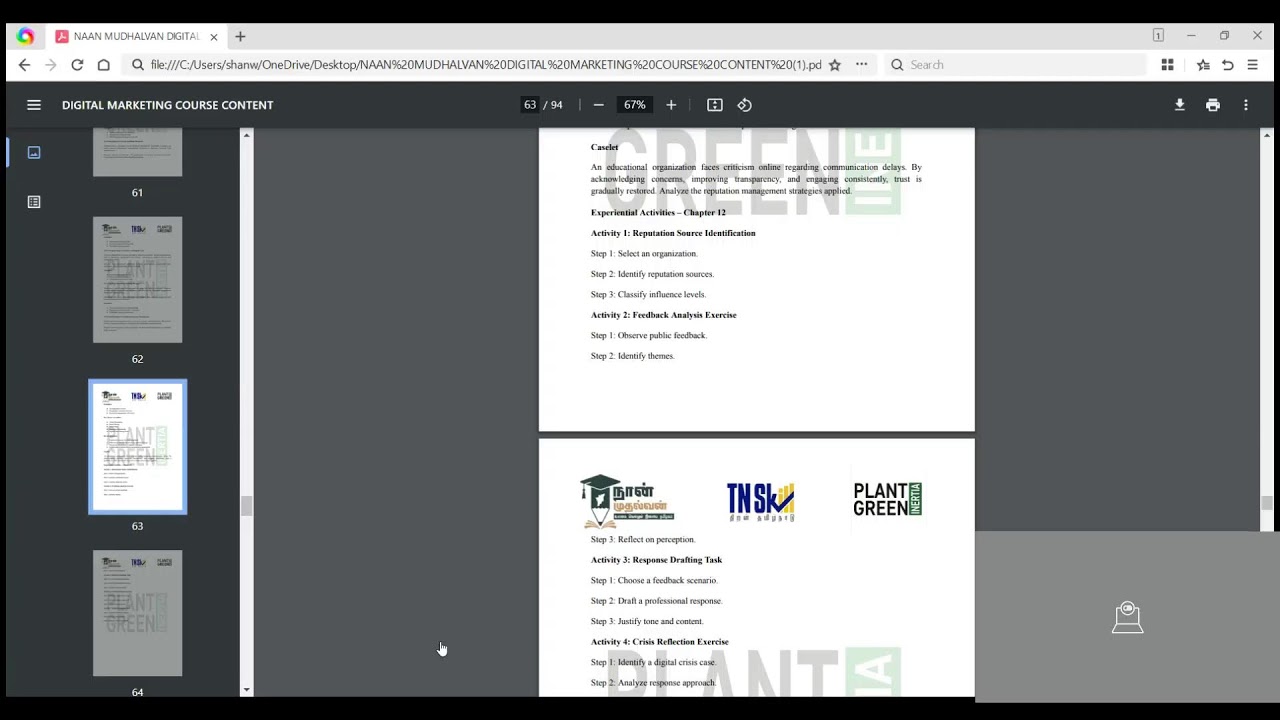Print the PDF document
Screen dimensions: 1280x720
point(1213,105)
